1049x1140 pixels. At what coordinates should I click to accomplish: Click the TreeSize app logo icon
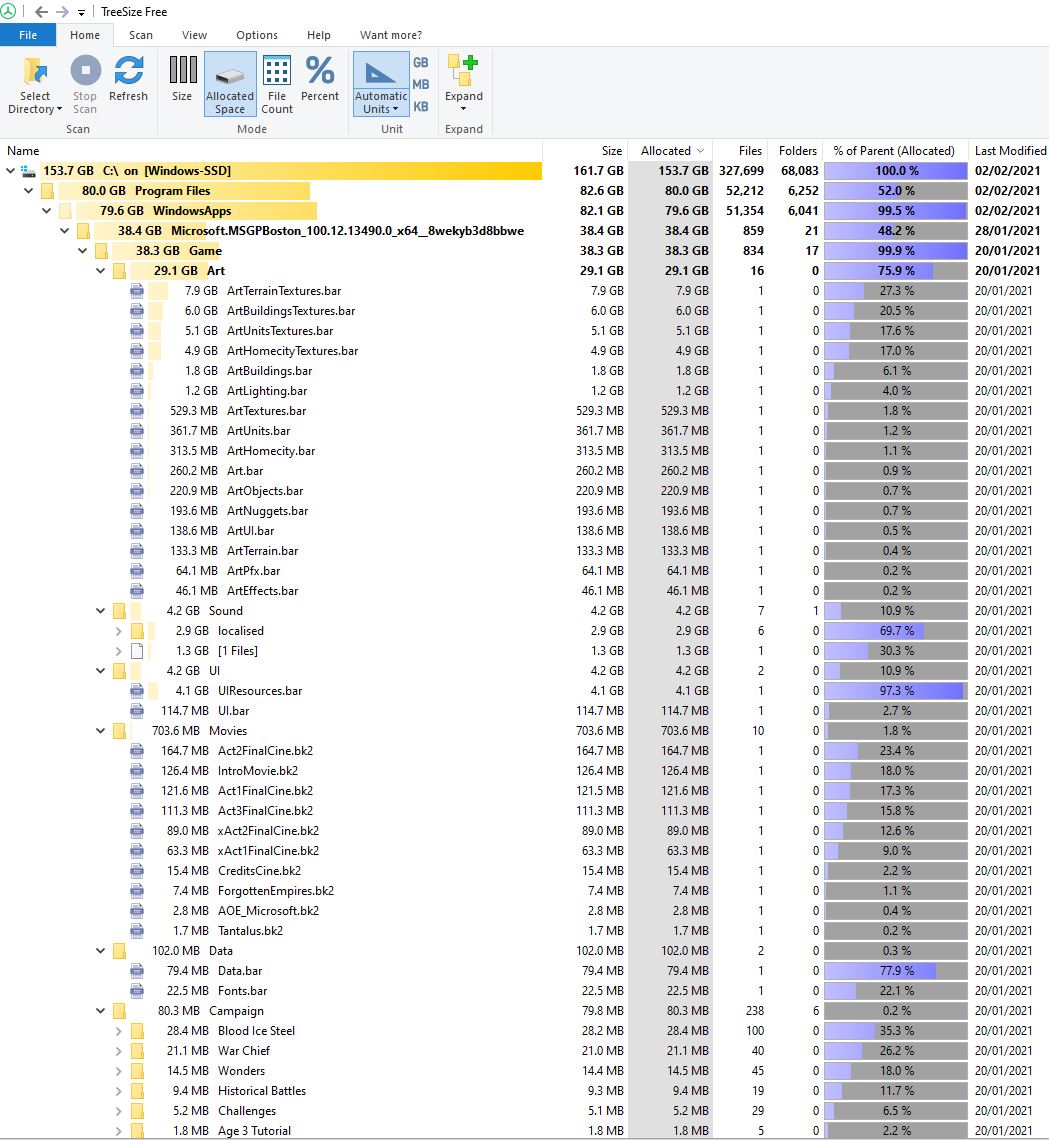click(x=8, y=12)
